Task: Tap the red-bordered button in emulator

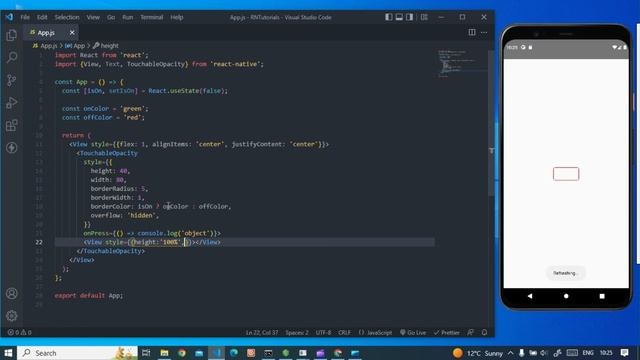Action: (x=566, y=174)
